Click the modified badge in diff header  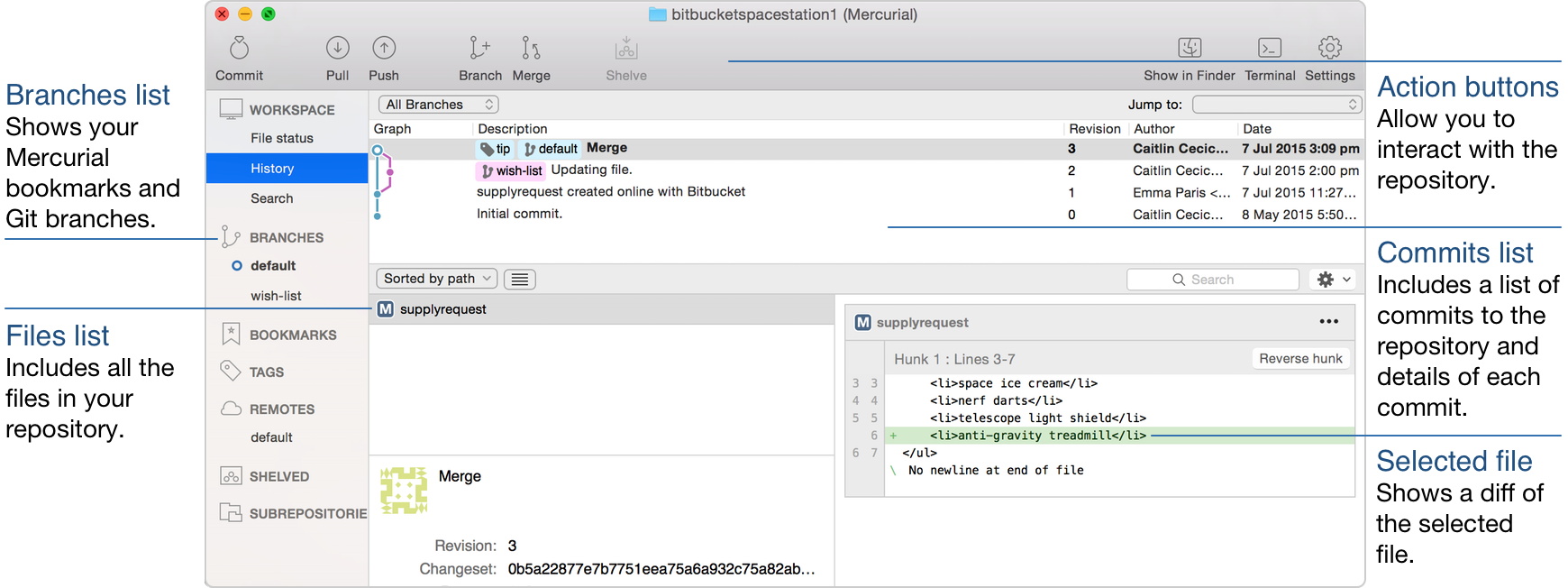pyautogui.click(x=863, y=322)
